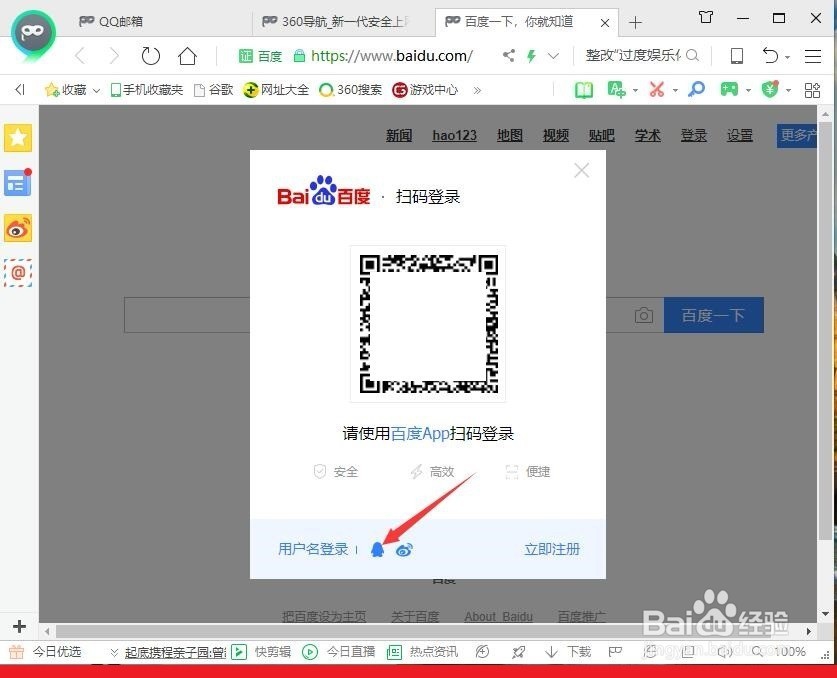Click the screenshot scissors icon
837x678 pixels.
[x=657, y=89]
